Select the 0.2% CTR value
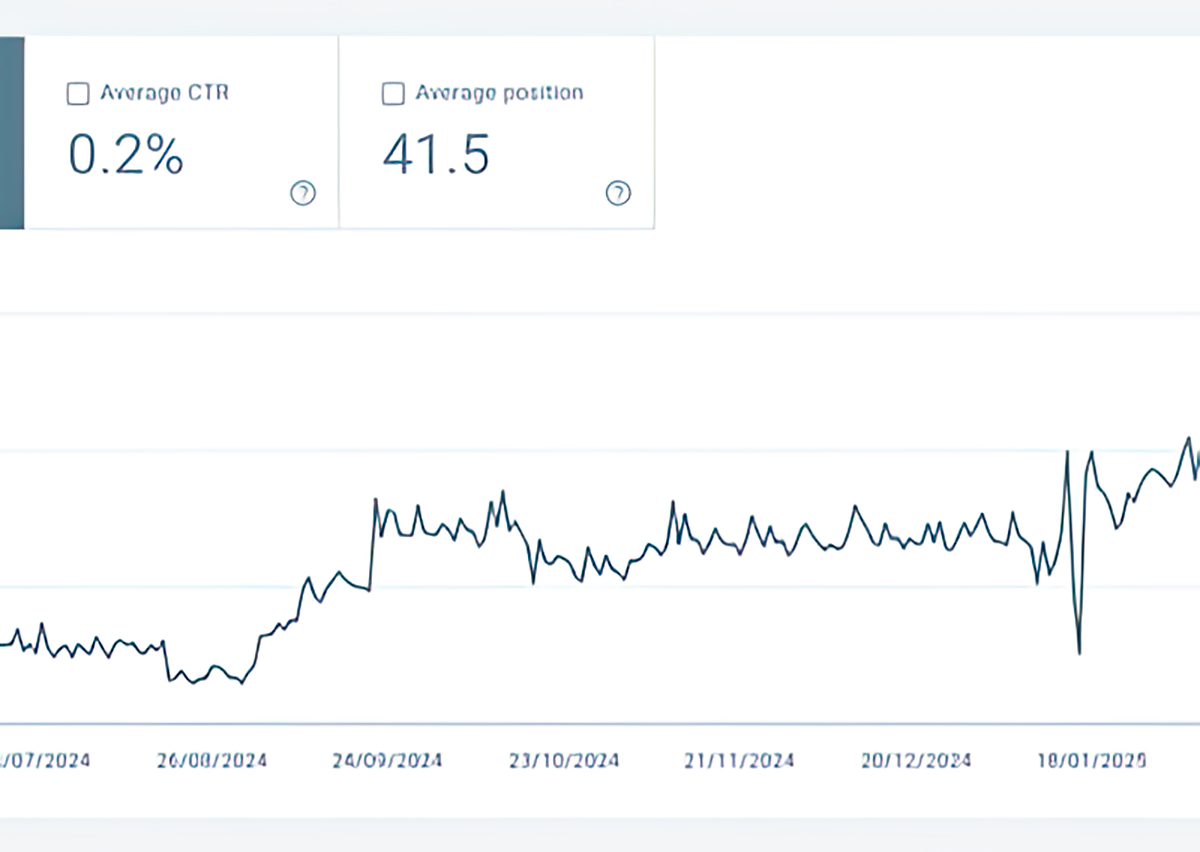This screenshot has width=1200, height=852. (x=126, y=155)
